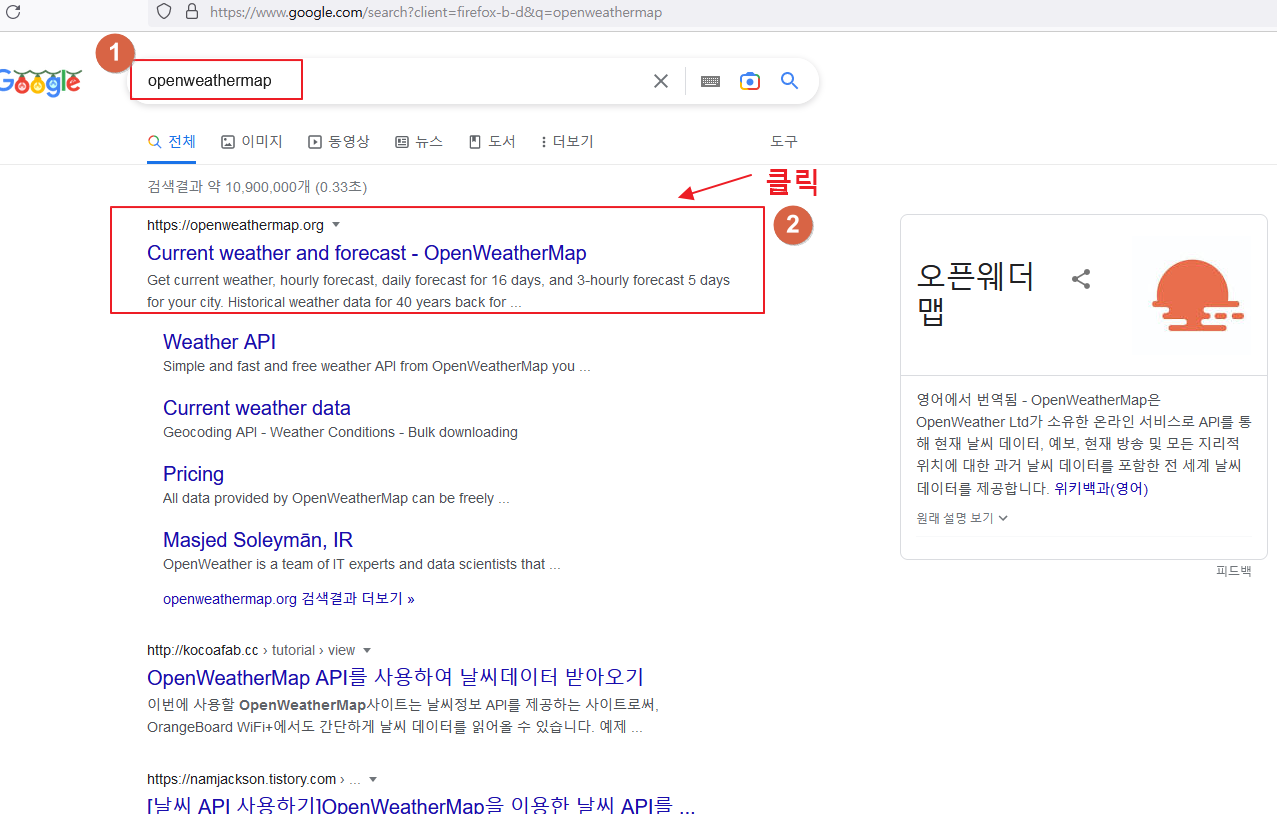Switch to the 뉴스 tab

click(x=419, y=142)
